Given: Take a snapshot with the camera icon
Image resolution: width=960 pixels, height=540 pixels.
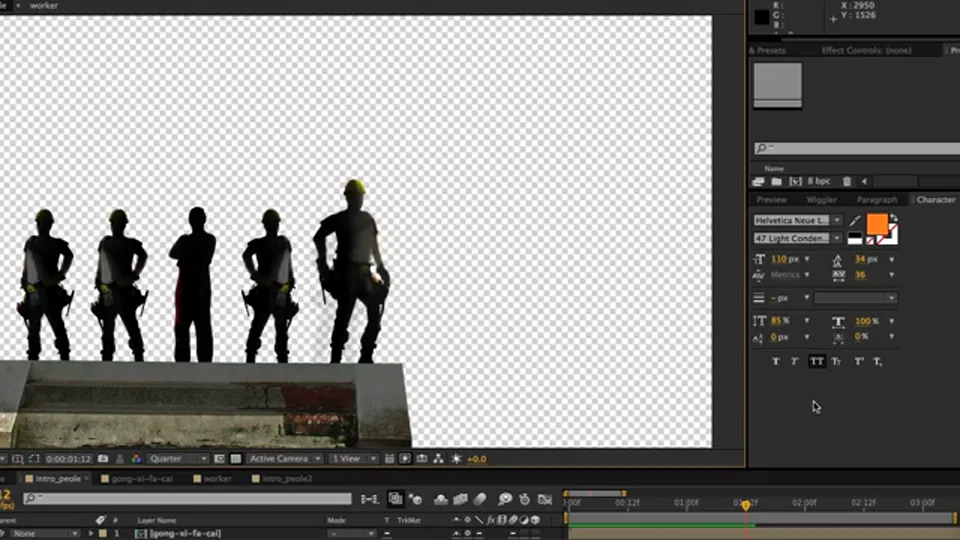Looking at the screenshot, I should (103, 459).
